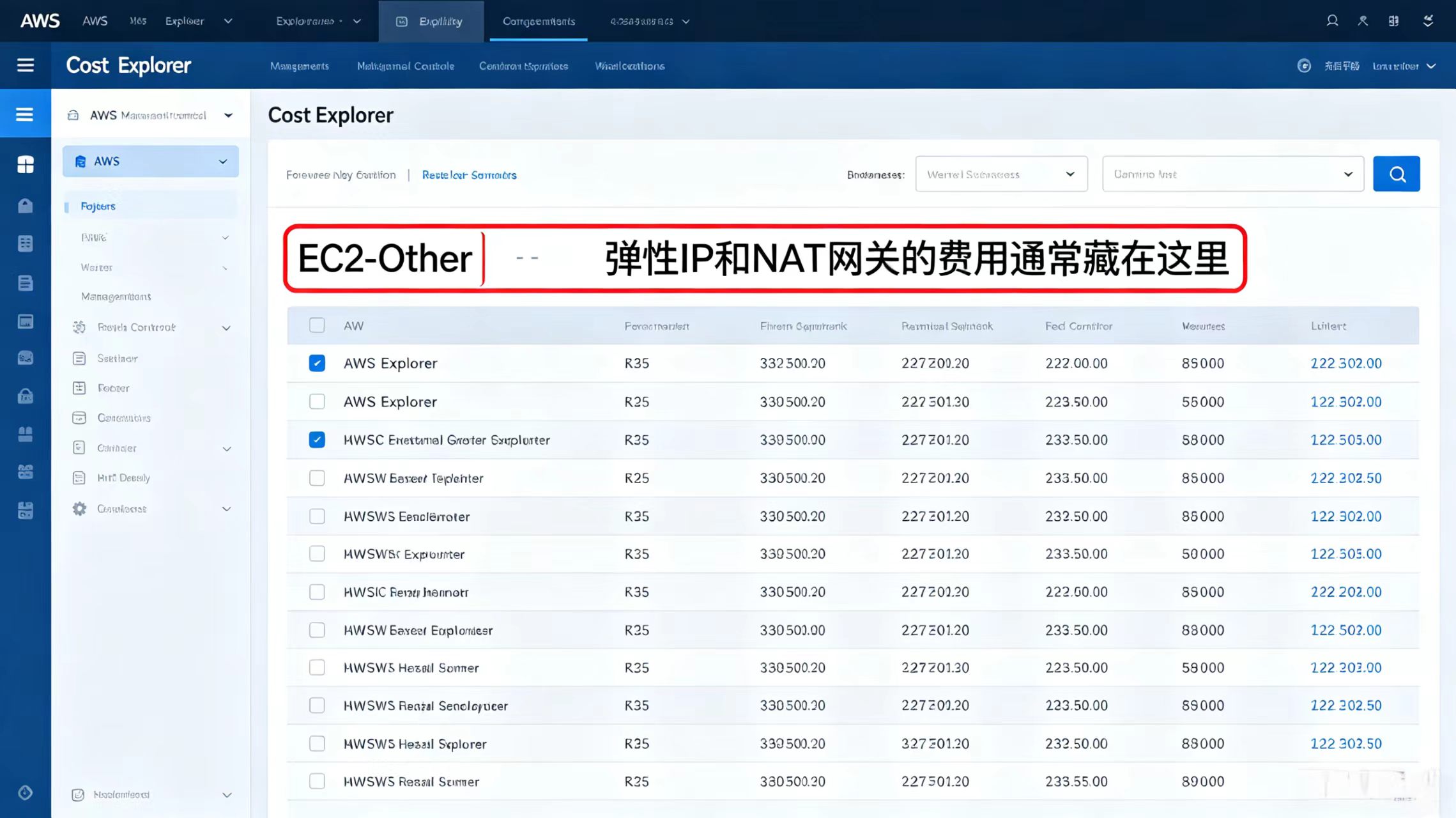Expand the Cawlieast sidebar section
This screenshot has width=1456, height=818.
[x=226, y=509]
